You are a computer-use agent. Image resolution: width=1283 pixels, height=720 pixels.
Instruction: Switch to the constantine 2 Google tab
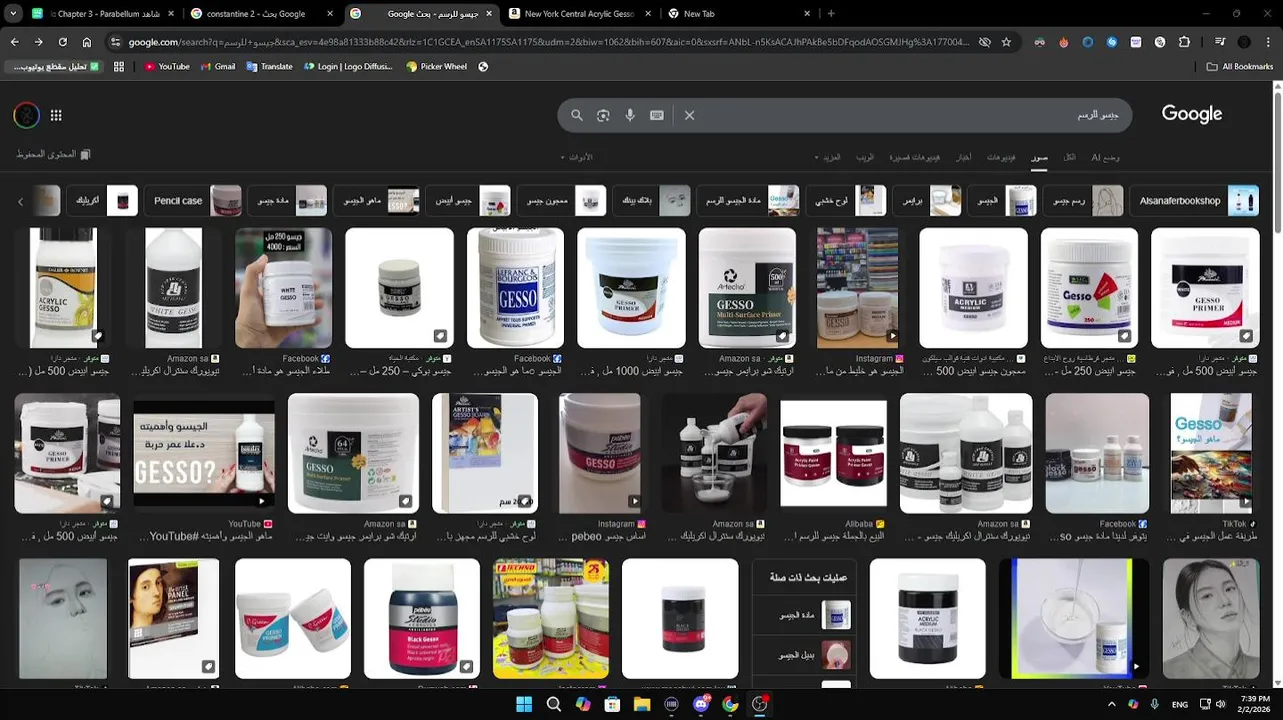pyautogui.click(x=260, y=14)
